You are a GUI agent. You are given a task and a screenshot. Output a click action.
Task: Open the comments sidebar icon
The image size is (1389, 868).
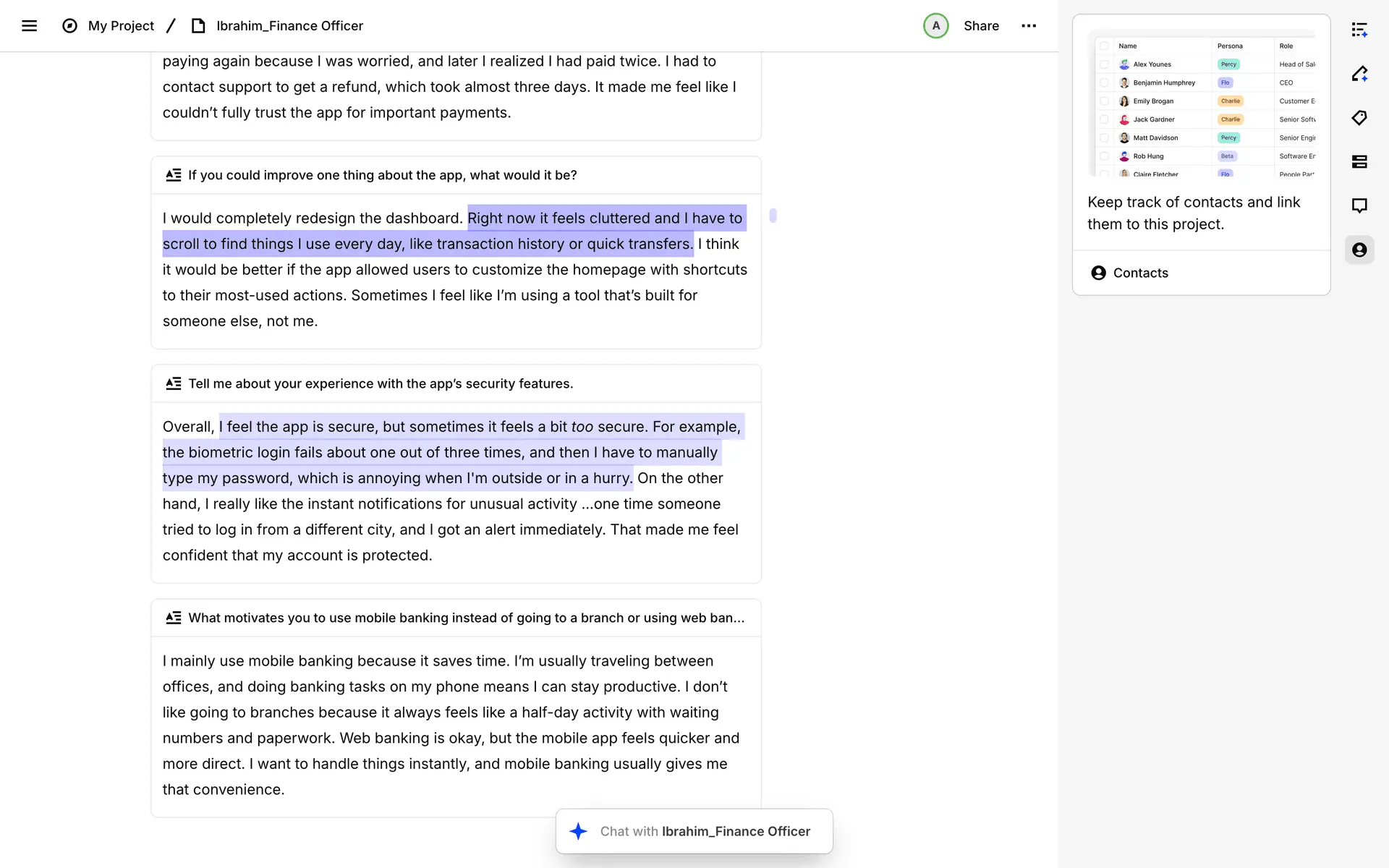(x=1359, y=206)
